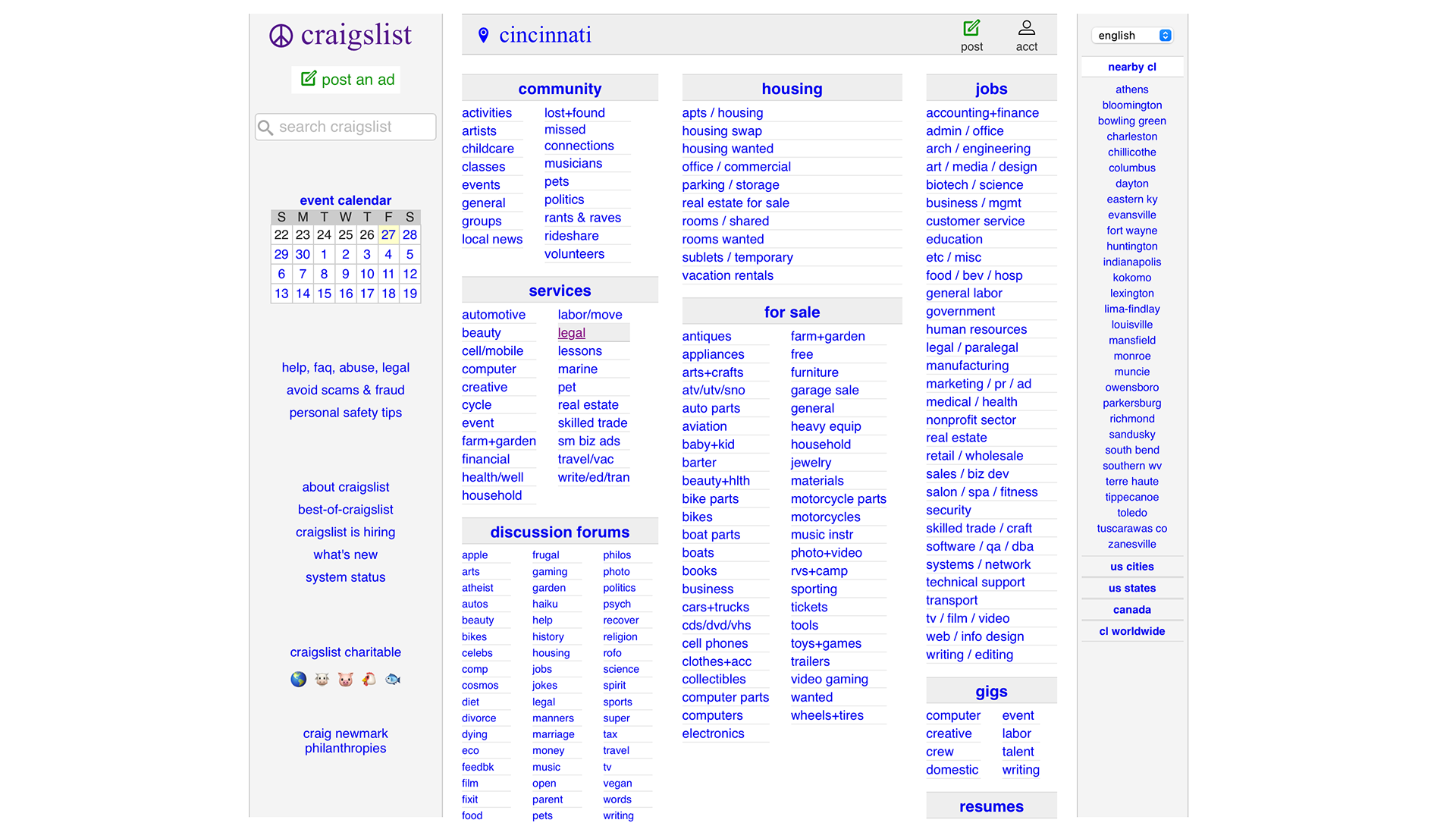This screenshot has height=823, width=1456.
Task: Go to indianapolis nearby site
Action: tap(1131, 262)
